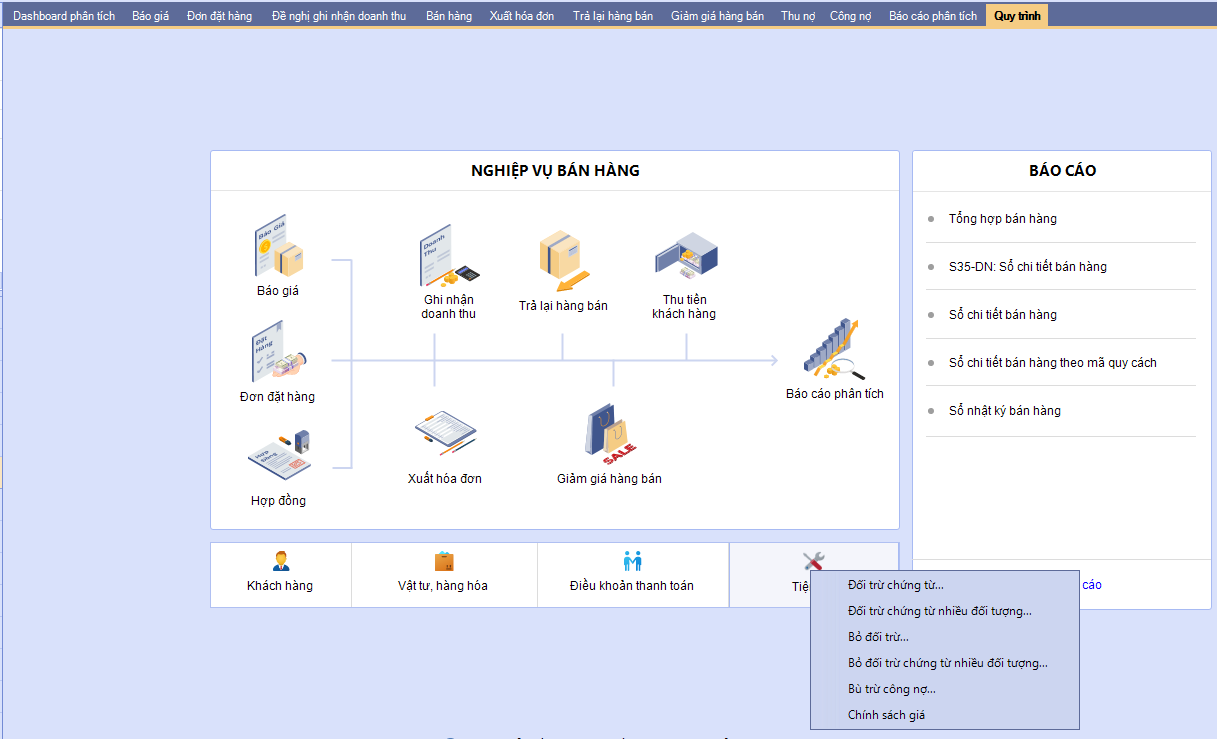Switch to the Dashboard phân tích tab
The width and height of the screenshot is (1217, 739).
(x=64, y=16)
